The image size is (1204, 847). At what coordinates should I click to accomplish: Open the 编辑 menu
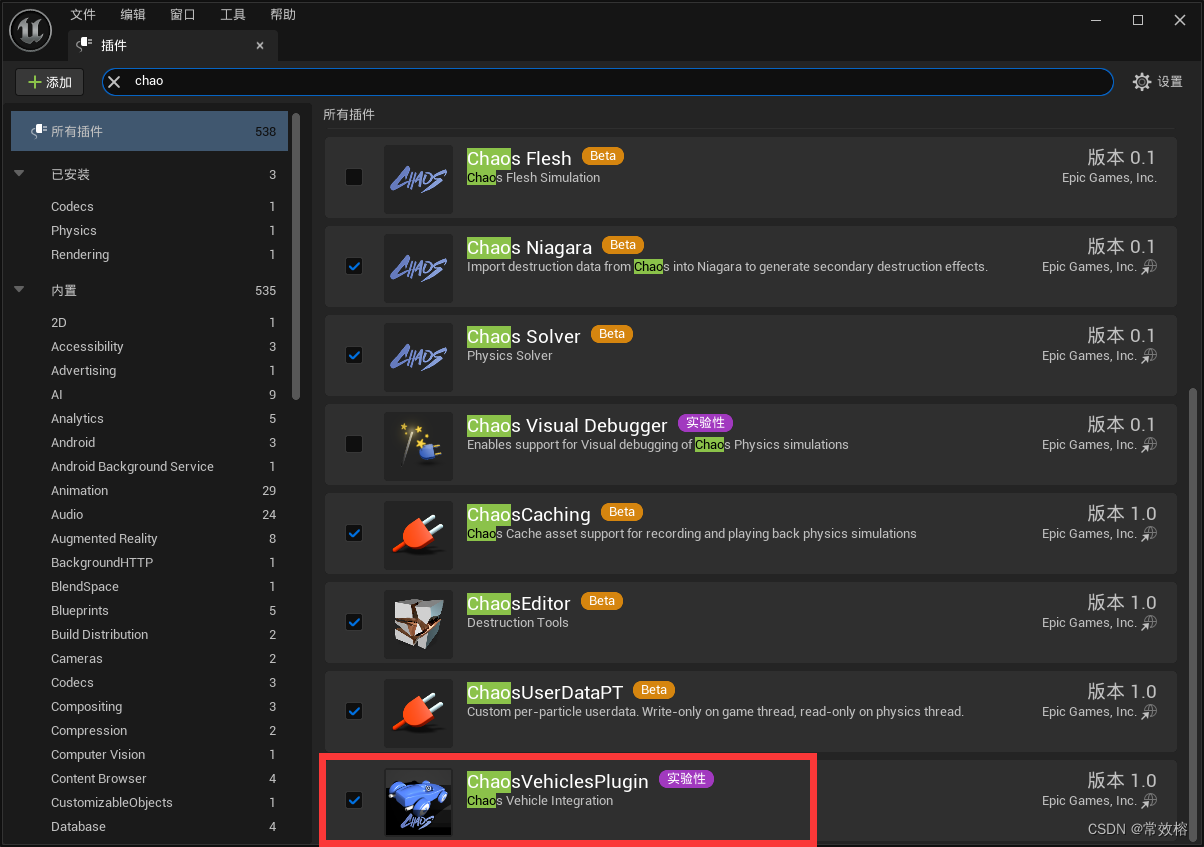[133, 15]
